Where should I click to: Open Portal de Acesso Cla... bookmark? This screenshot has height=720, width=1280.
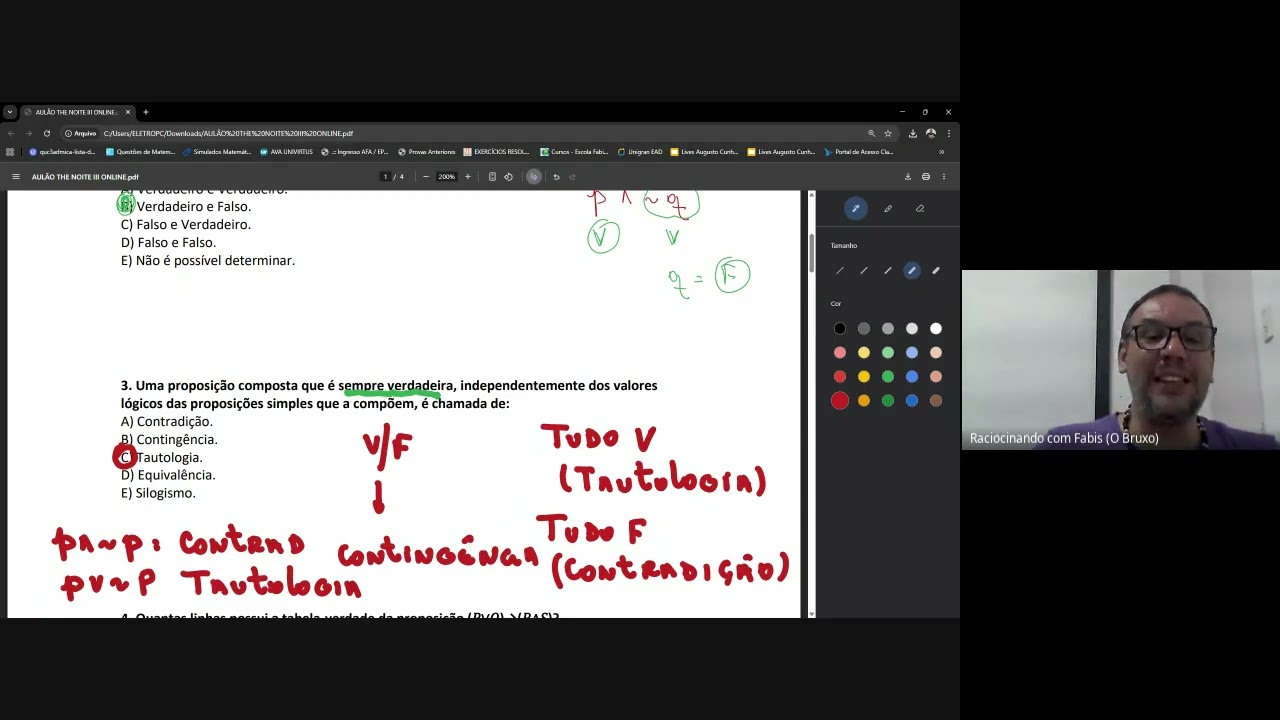[858, 152]
